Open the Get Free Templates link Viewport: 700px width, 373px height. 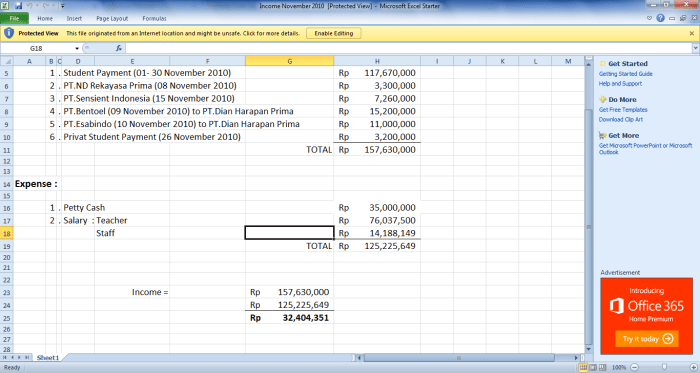623,110
